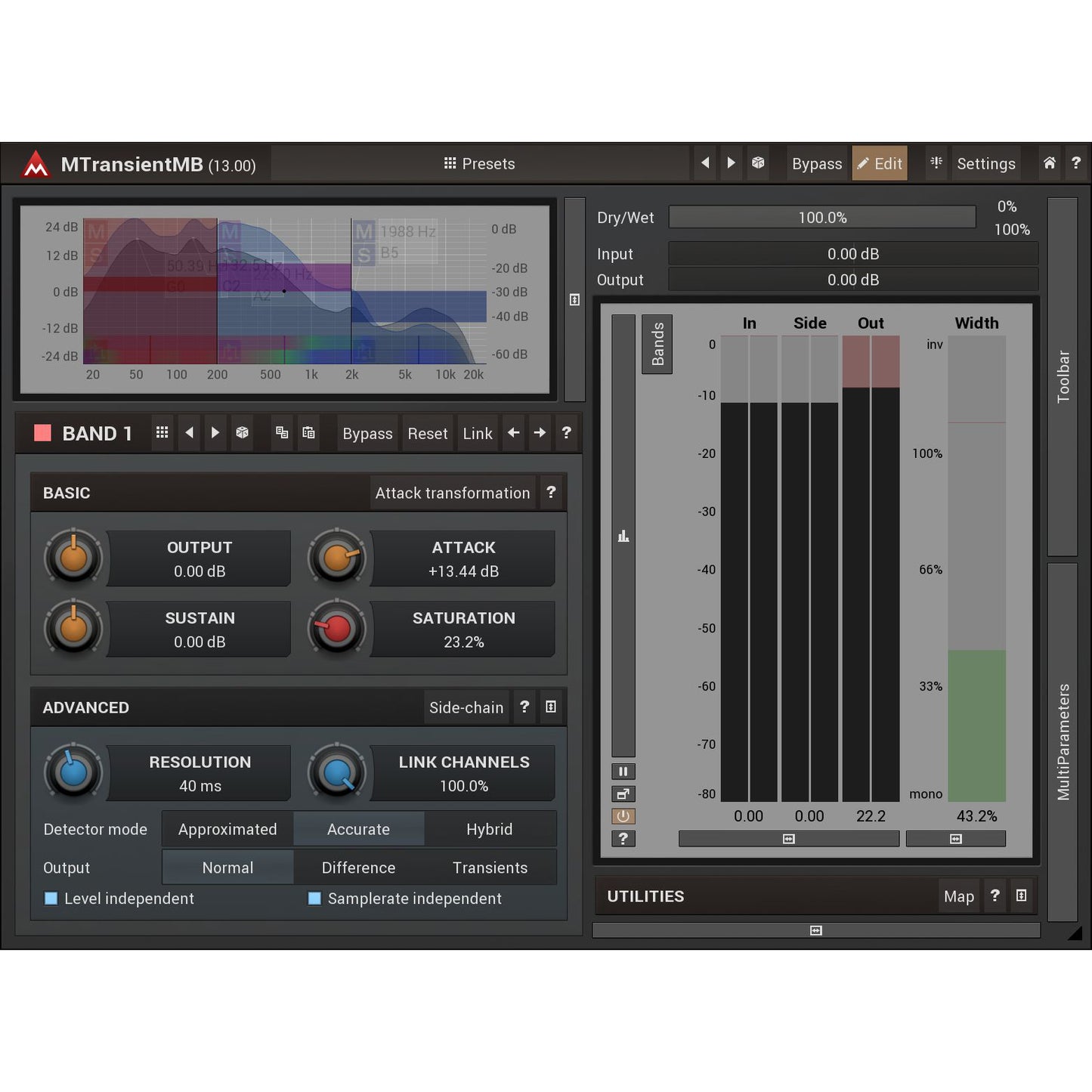This screenshot has height=1092, width=1092.
Task: Click the Dry/Wet 100.0% slider
Action: click(x=823, y=217)
